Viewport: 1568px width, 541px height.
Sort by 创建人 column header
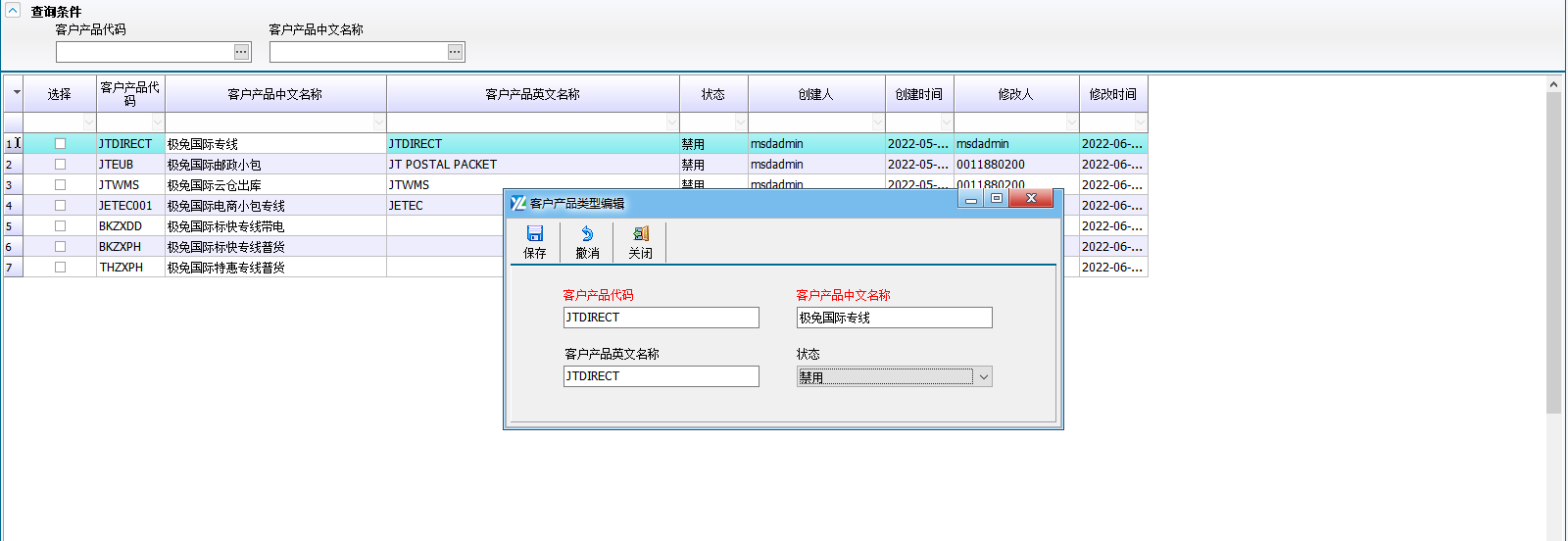tap(816, 94)
